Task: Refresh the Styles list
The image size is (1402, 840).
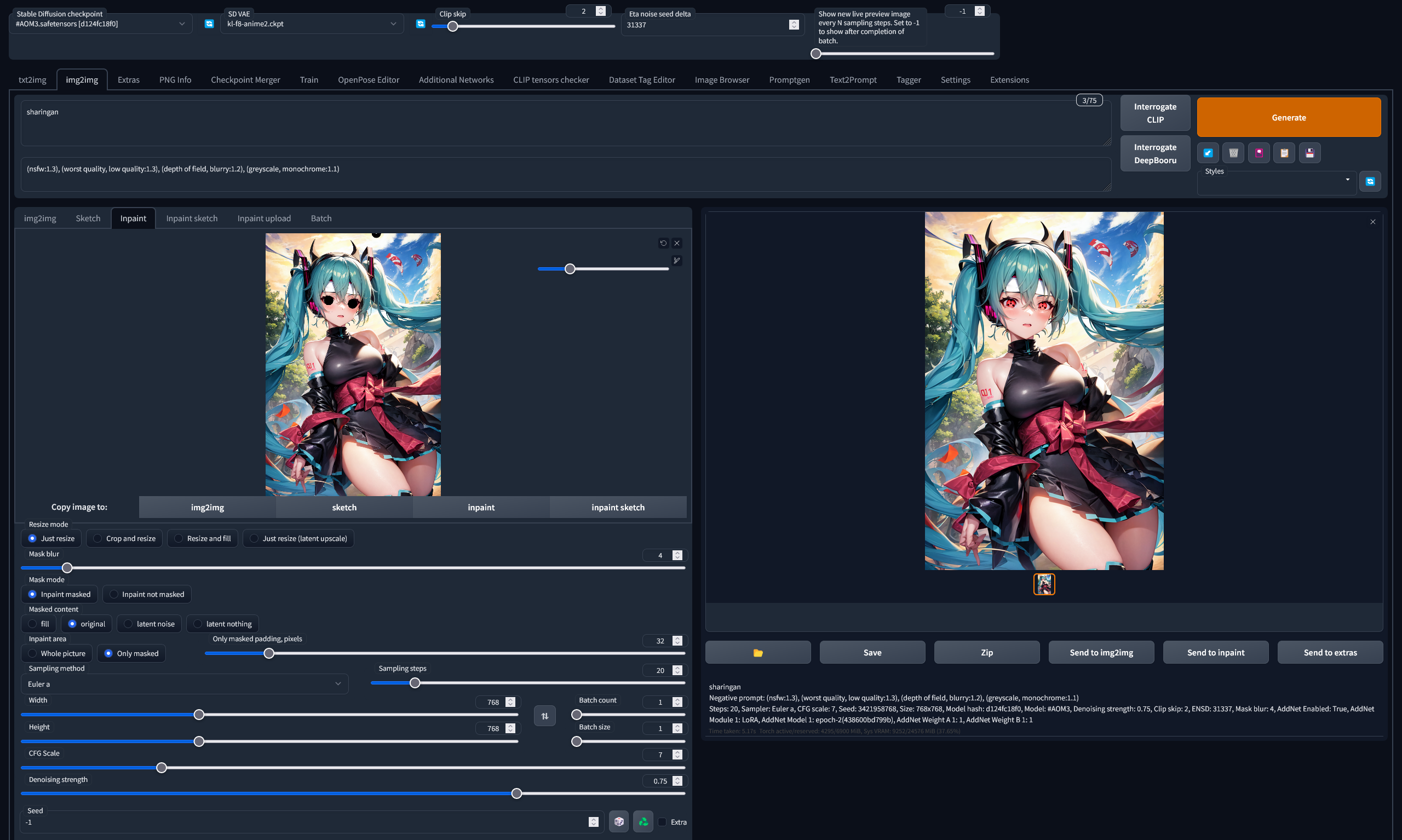Action: click(x=1370, y=181)
